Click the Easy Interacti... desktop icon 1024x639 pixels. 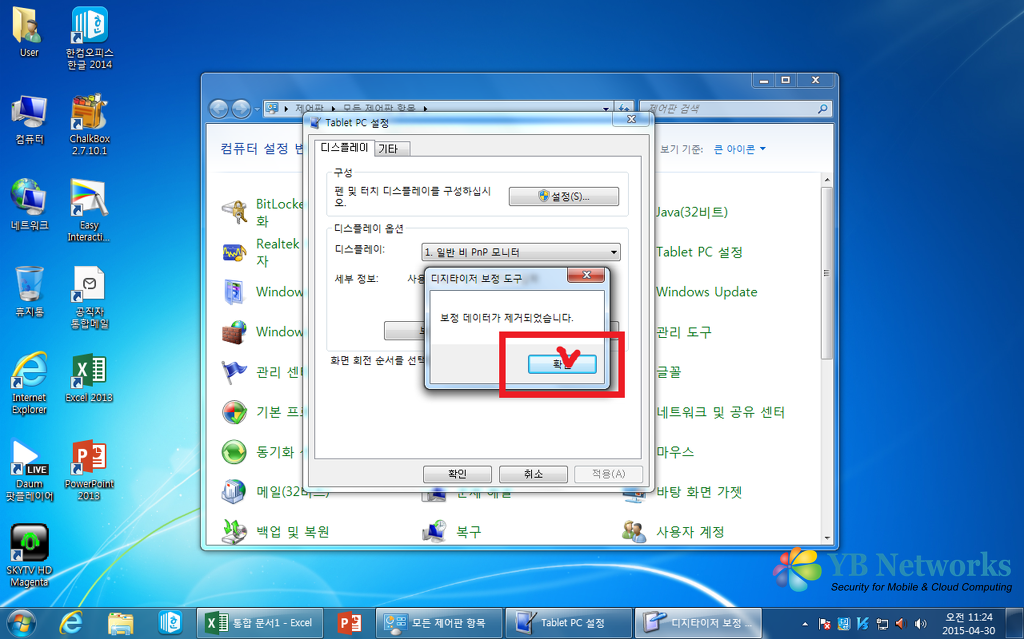click(89, 210)
